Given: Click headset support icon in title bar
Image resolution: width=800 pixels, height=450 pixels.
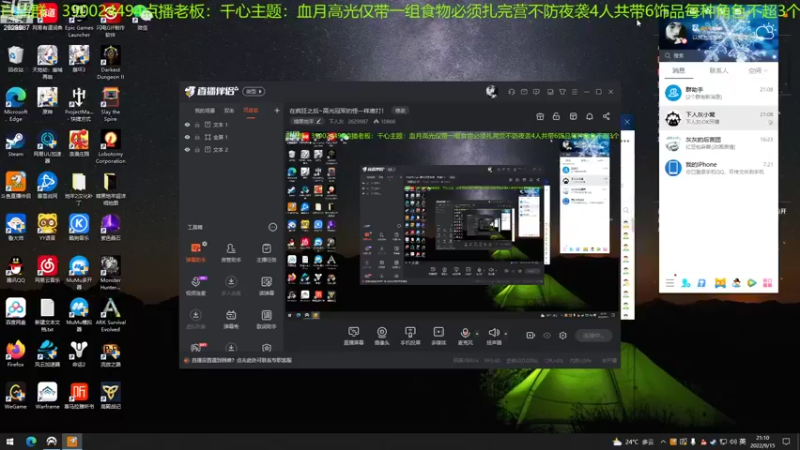Looking at the screenshot, I should coord(511,92).
